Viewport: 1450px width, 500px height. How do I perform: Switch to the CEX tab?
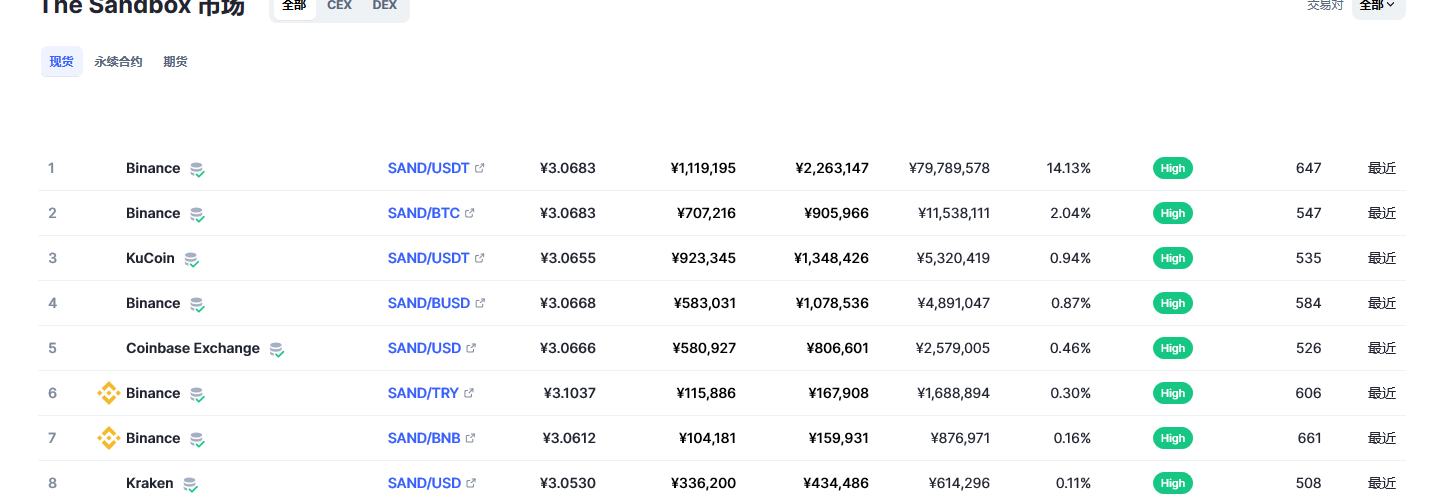(339, 5)
